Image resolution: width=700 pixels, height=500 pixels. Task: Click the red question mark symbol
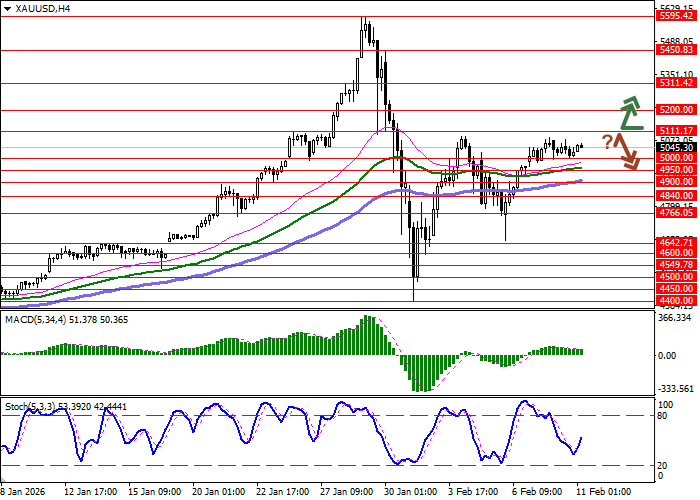607,141
